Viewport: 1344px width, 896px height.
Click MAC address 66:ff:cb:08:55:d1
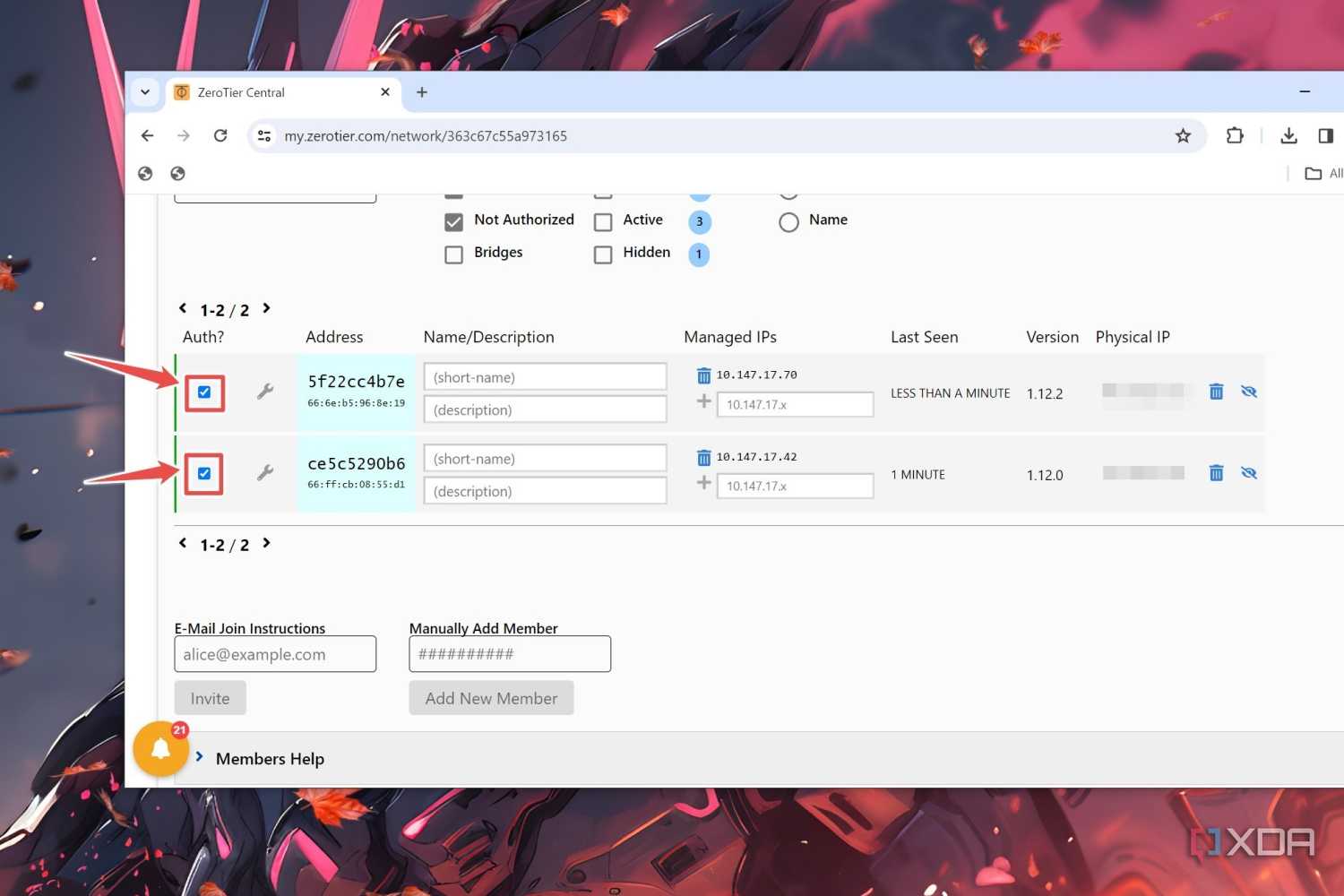pyautogui.click(x=356, y=485)
